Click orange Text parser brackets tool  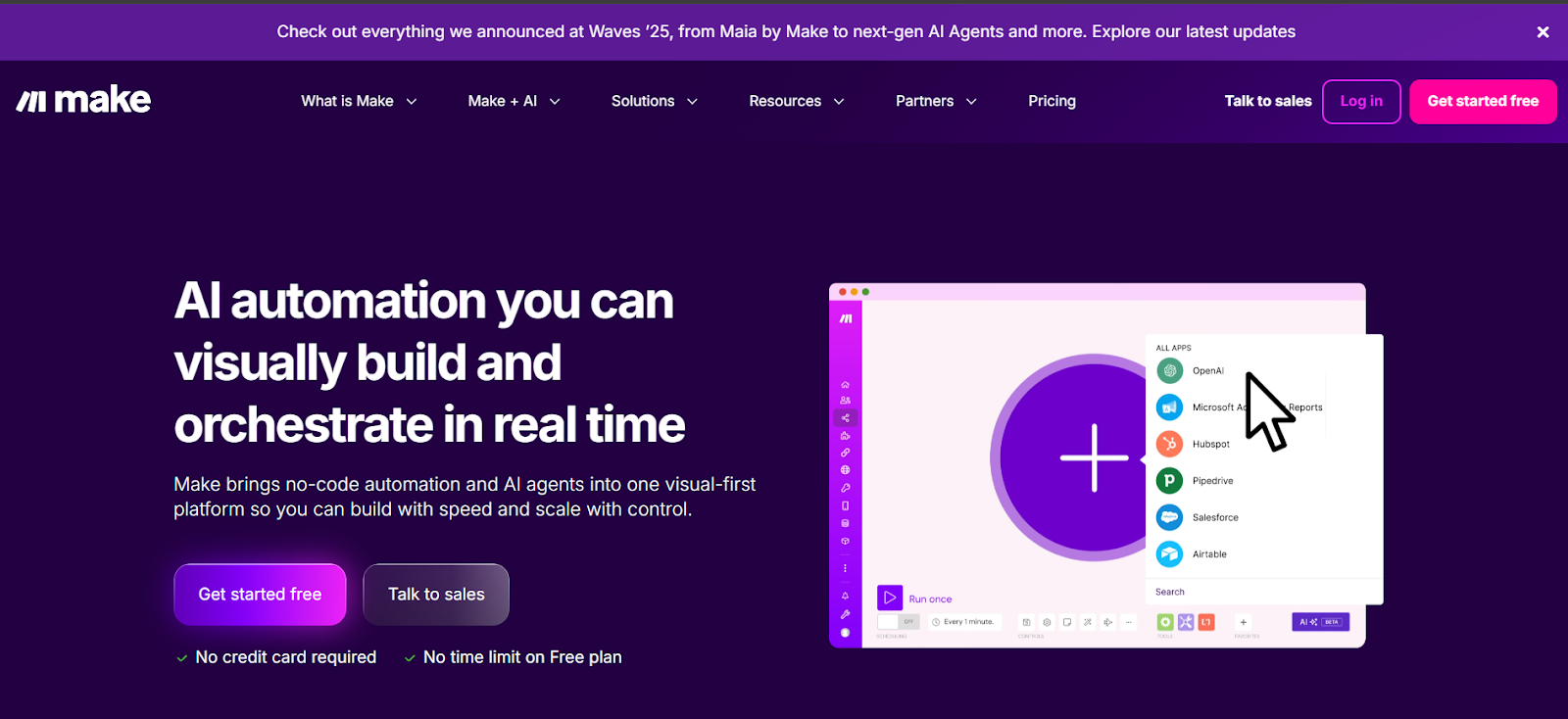pyautogui.click(x=1206, y=622)
